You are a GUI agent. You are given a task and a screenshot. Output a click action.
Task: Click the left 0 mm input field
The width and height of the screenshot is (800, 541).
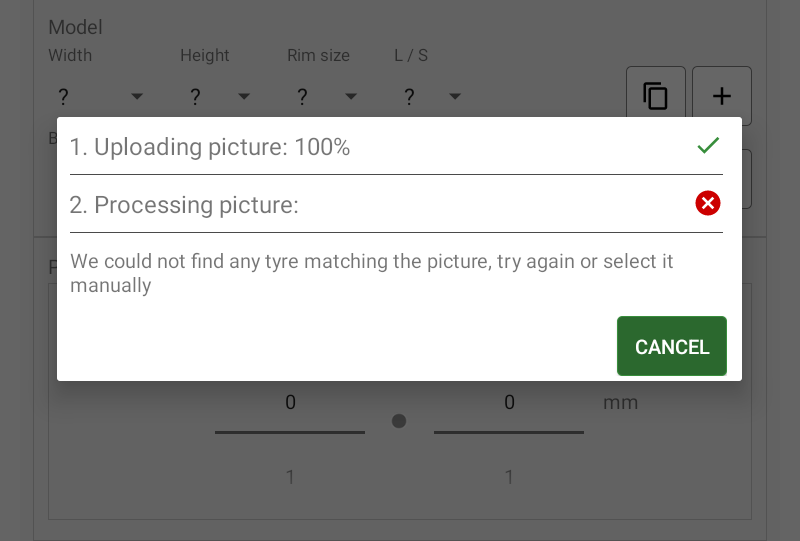coord(290,403)
